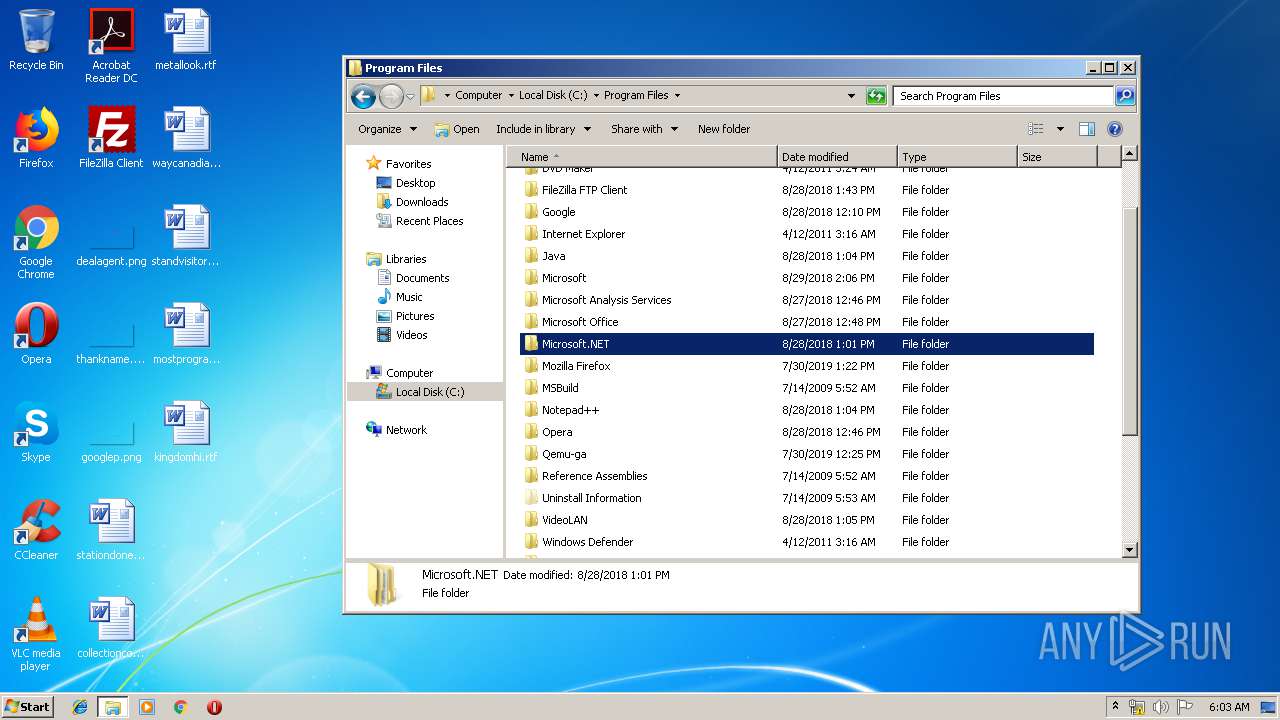Select the Google folder

807,212
